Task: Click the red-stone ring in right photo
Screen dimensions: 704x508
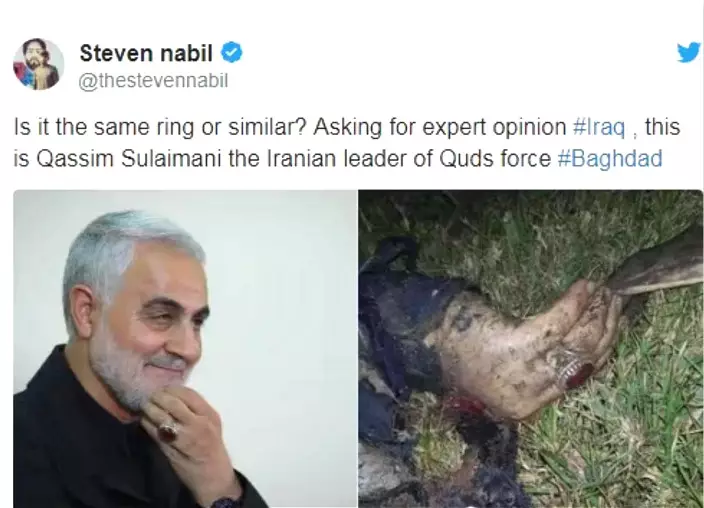Action: tap(575, 371)
